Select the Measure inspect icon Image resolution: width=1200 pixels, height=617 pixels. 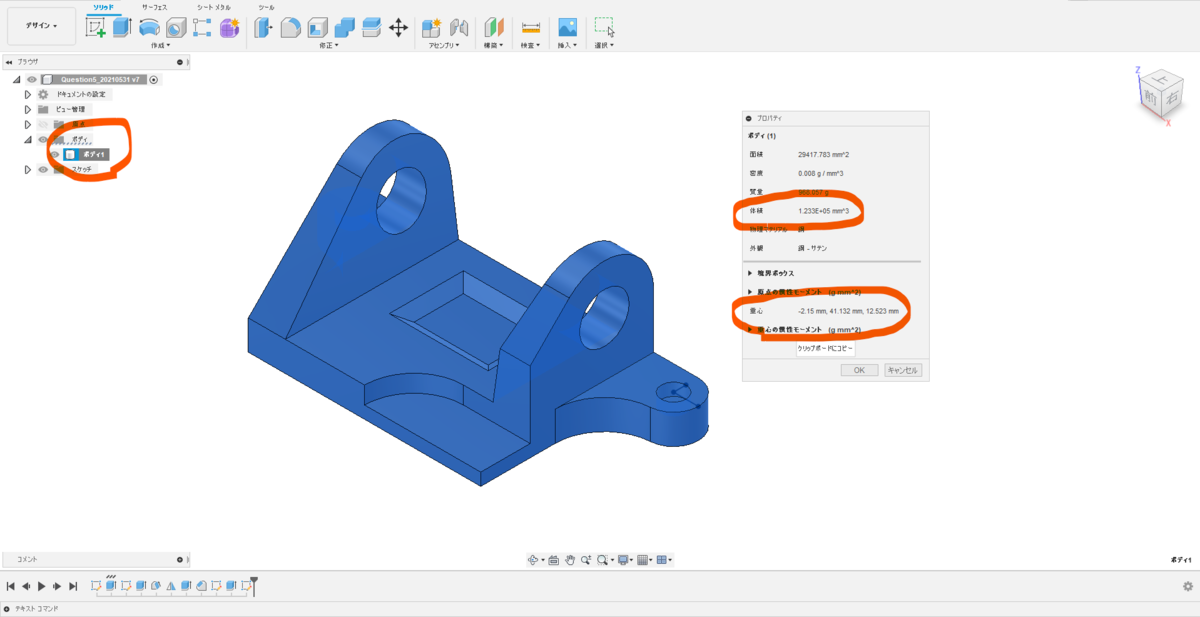530,27
